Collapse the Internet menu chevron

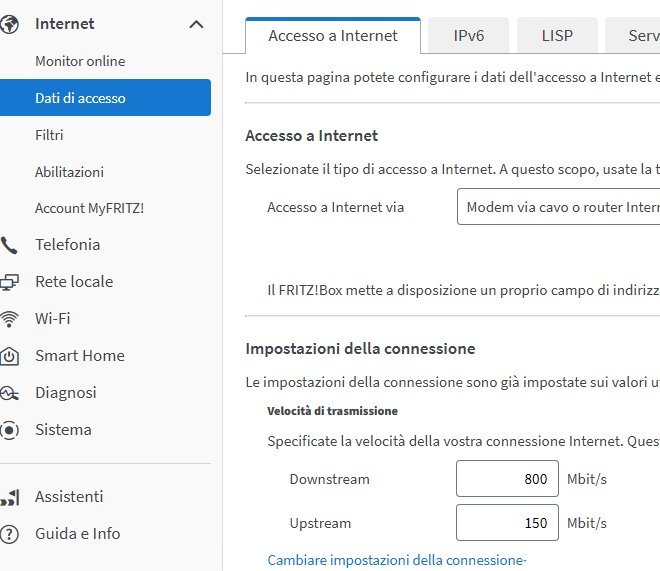click(196, 24)
